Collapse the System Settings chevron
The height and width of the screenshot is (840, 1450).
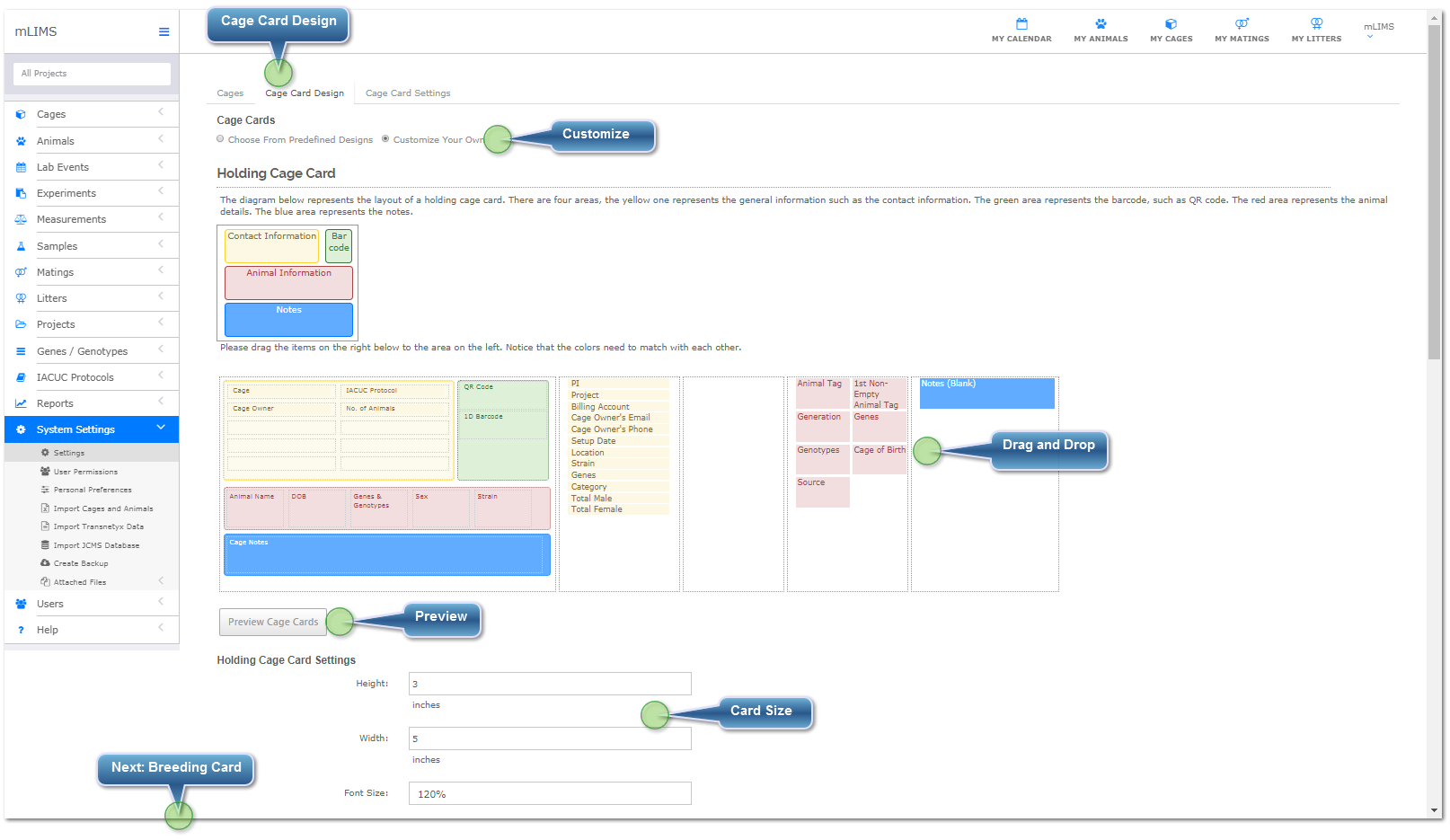(161, 427)
